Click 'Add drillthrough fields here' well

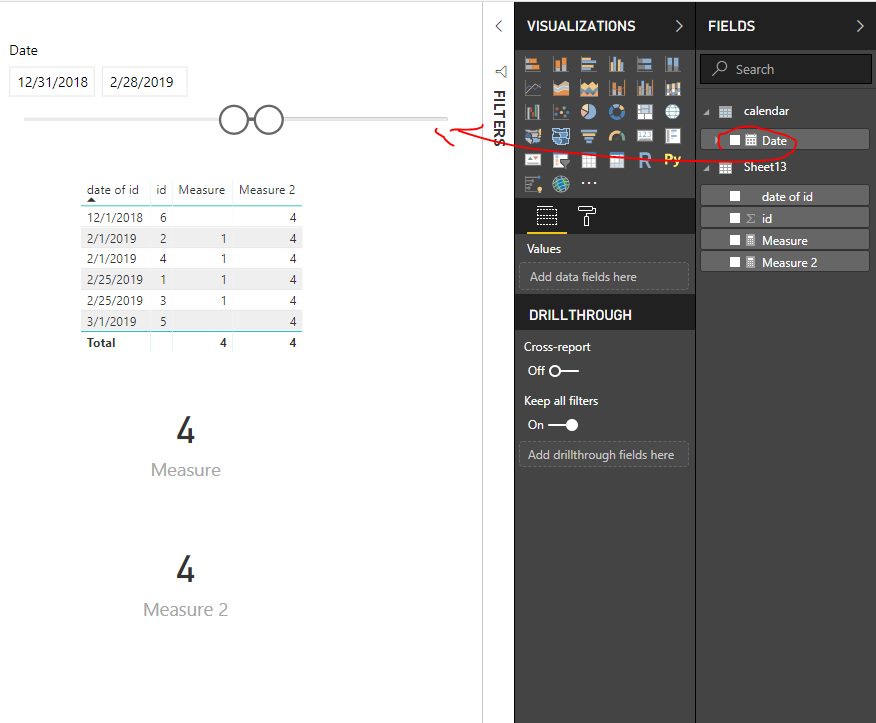click(x=604, y=455)
